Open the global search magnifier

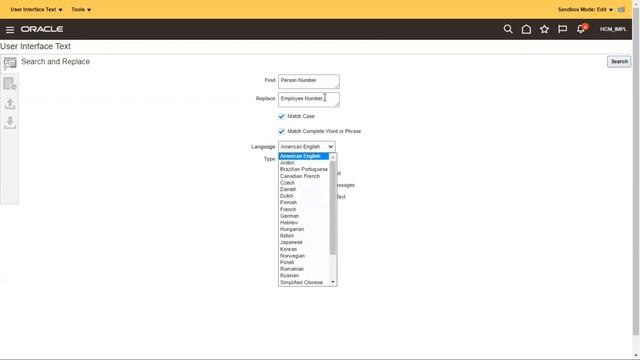tap(508, 29)
